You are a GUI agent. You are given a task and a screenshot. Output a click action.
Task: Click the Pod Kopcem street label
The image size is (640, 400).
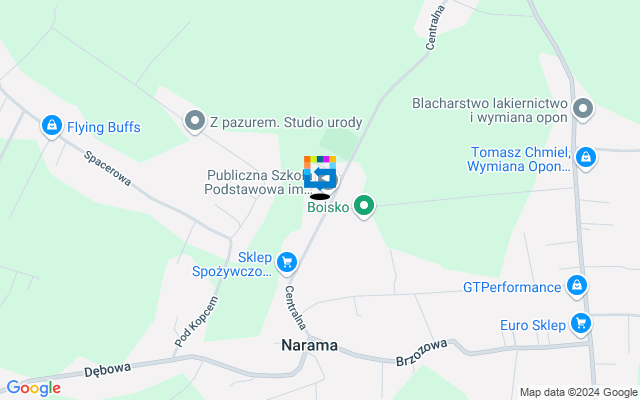coord(196,322)
